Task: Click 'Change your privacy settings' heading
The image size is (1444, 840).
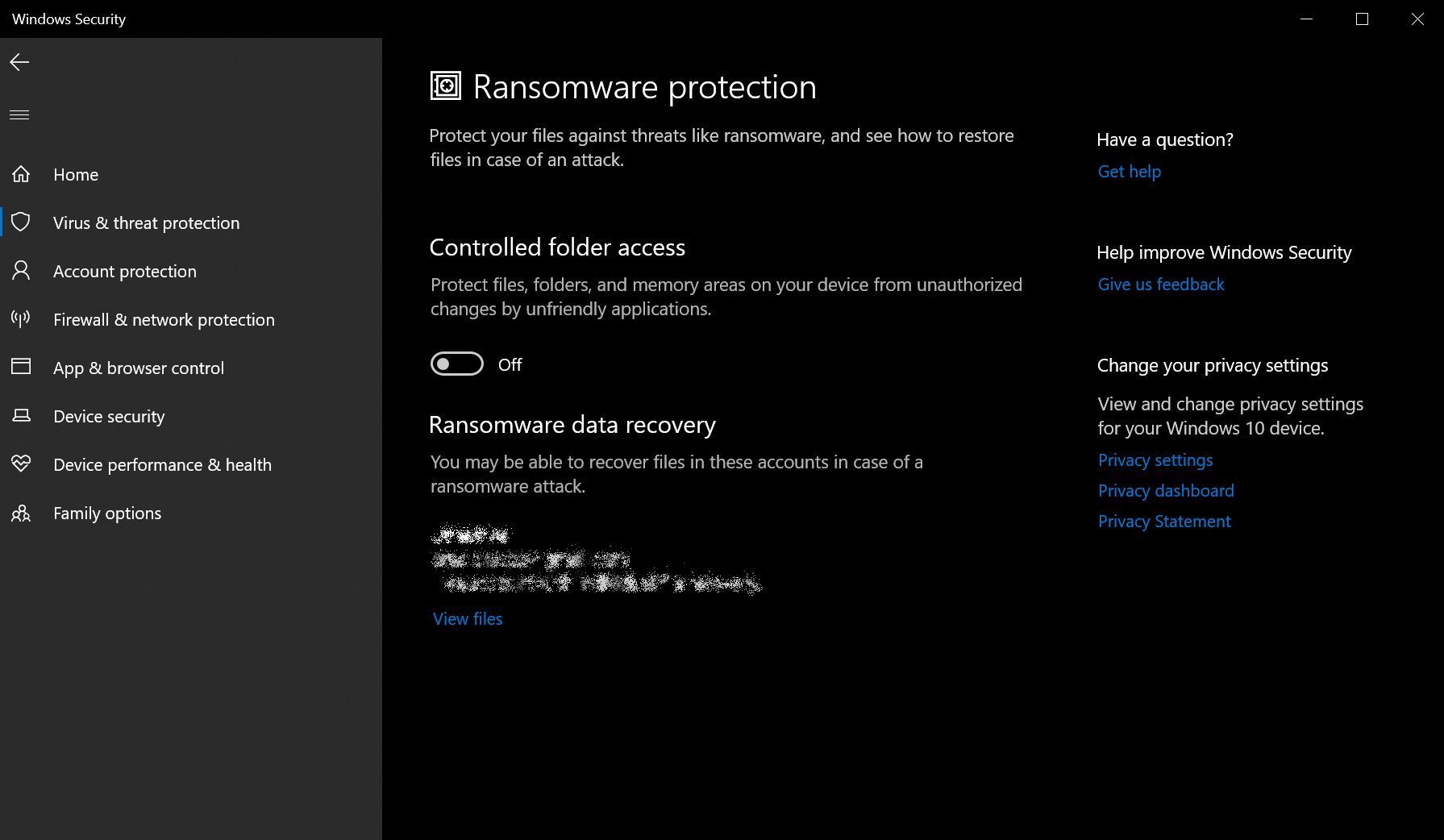Action: click(x=1213, y=365)
